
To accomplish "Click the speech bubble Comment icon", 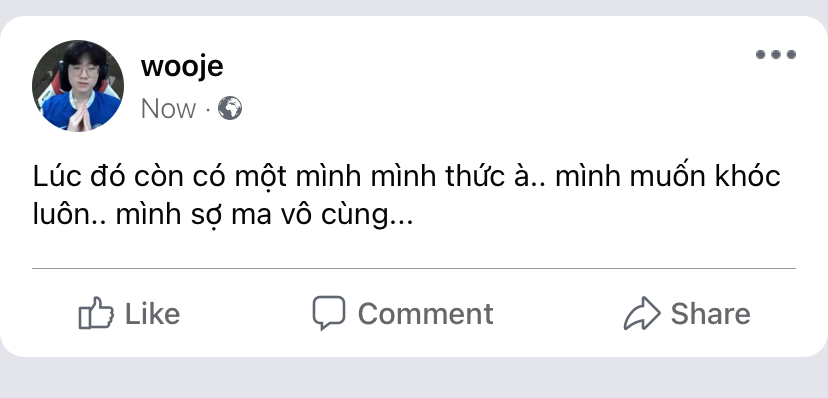I will click(329, 312).
